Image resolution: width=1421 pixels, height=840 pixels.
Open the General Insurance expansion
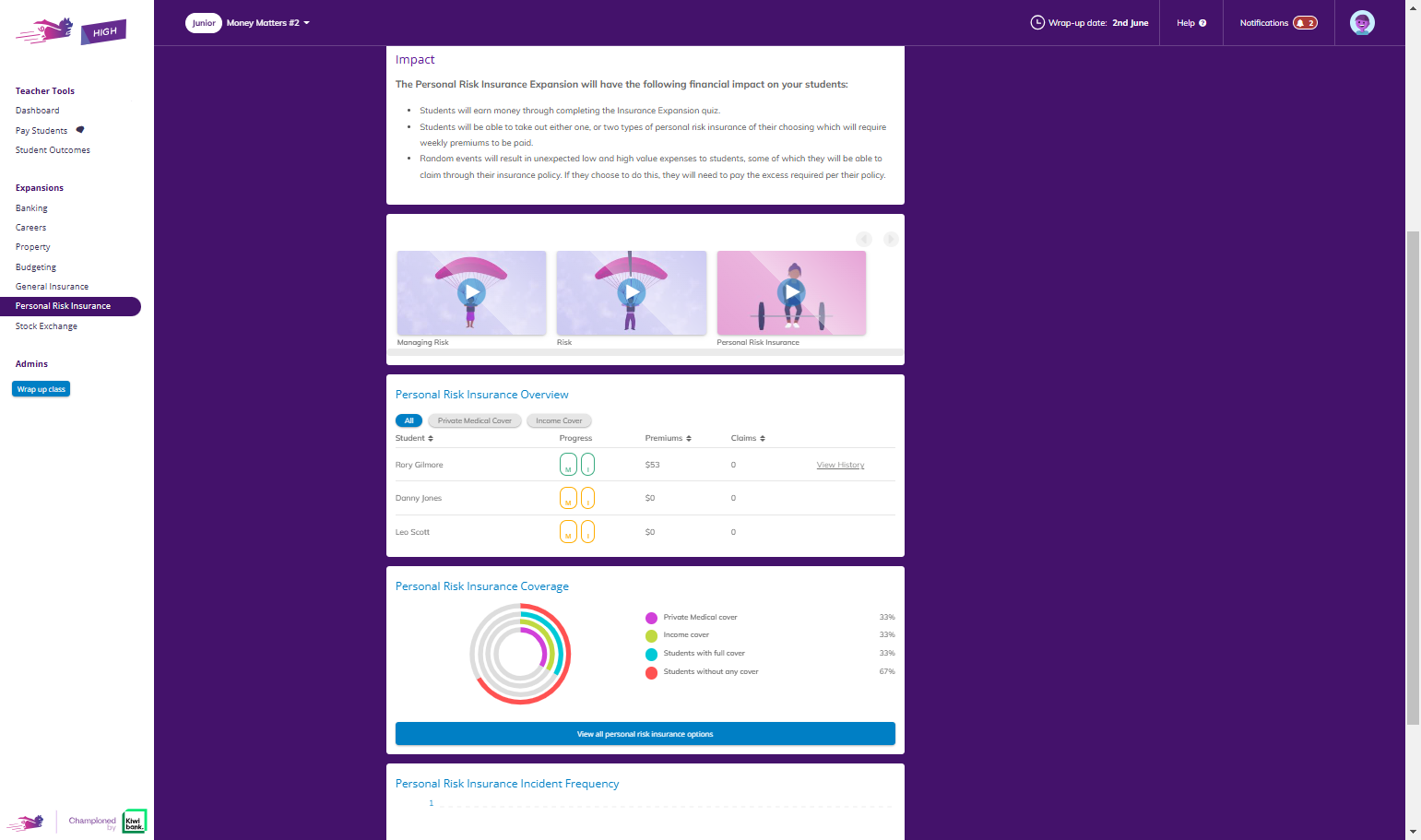coord(52,287)
